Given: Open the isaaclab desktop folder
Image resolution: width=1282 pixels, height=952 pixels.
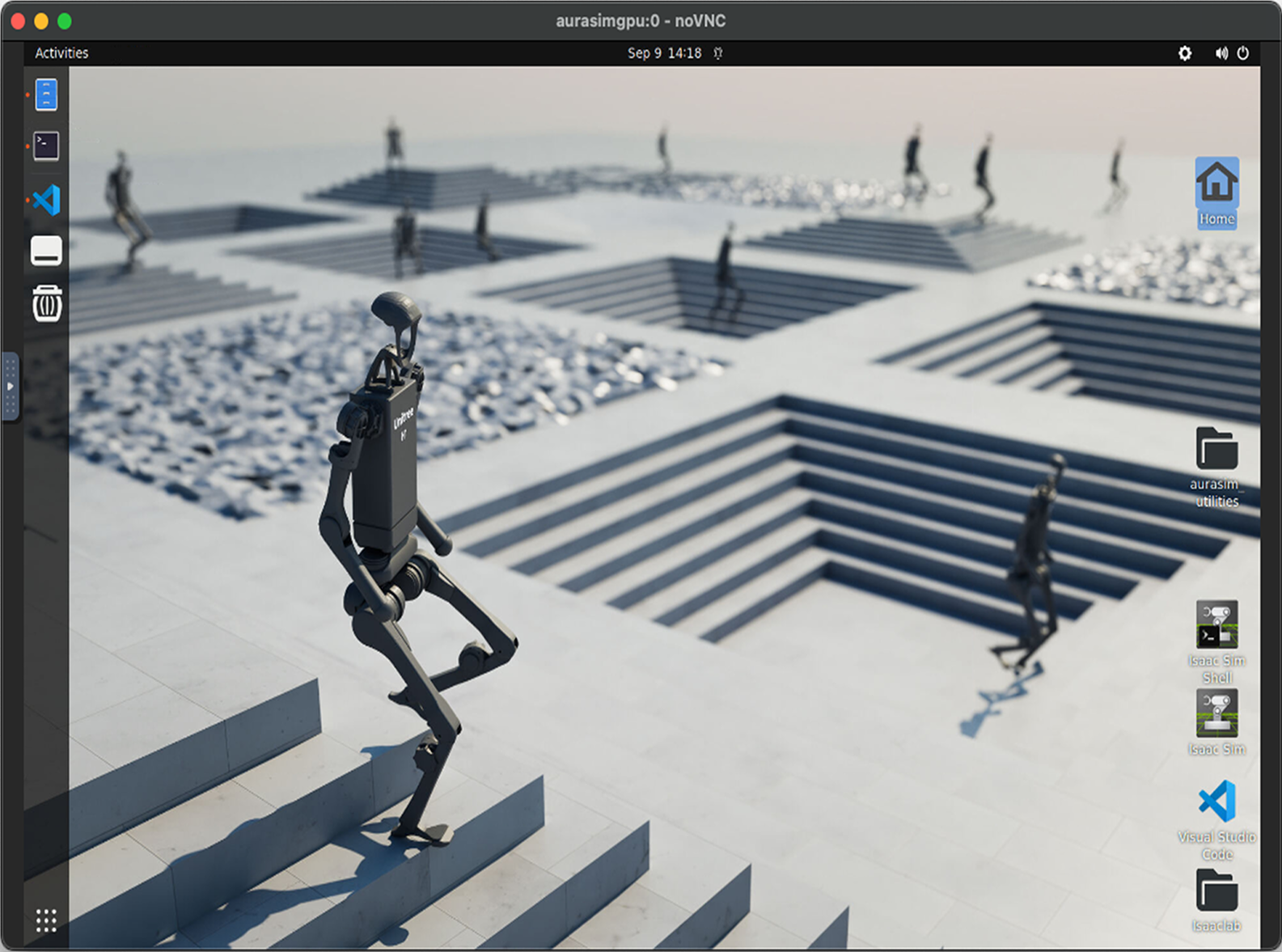Looking at the screenshot, I should (1216, 900).
